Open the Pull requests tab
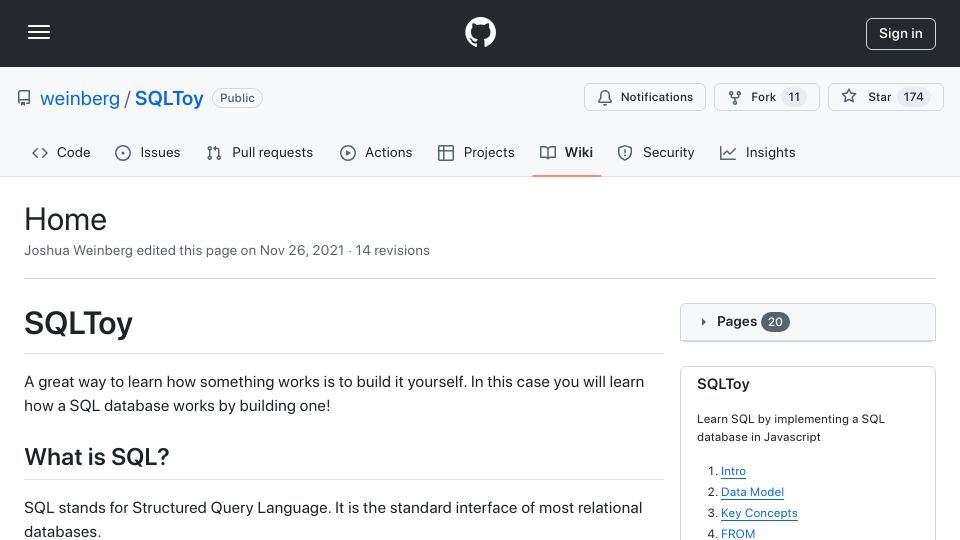The width and height of the screenshot is (960, 540). 260,152
